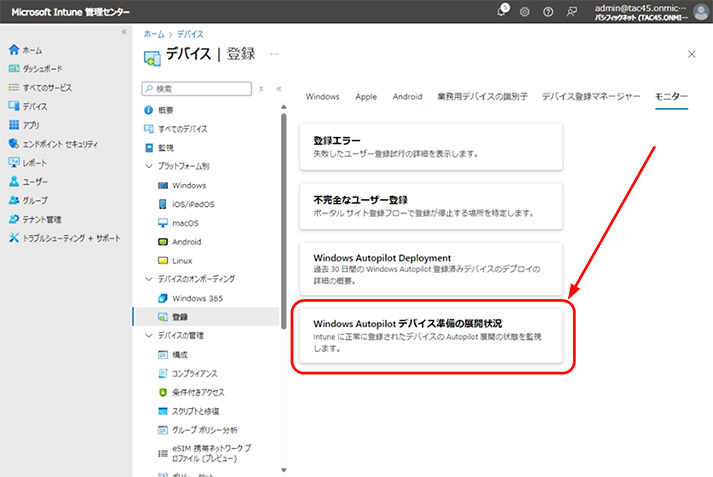Viewport: 713px width, 477px height.
Task: Switch to the Windows tab
Action: (322, 96)
